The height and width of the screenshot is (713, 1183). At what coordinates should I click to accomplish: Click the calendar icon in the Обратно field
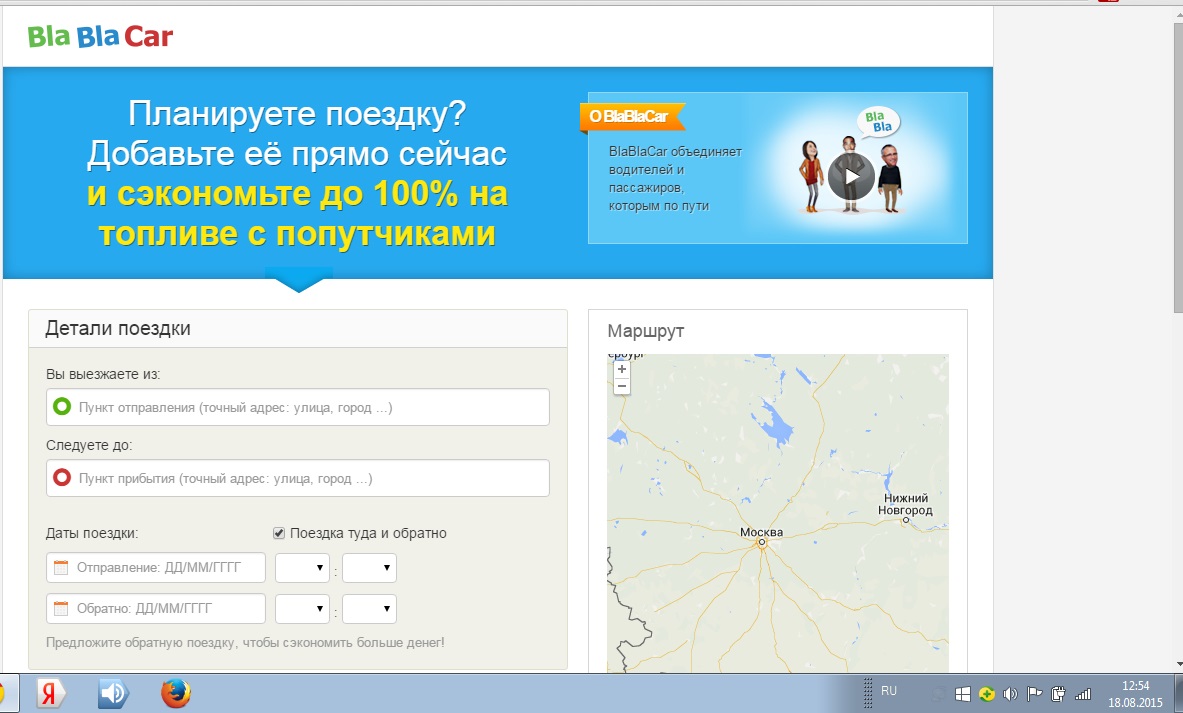pos(61,608)
